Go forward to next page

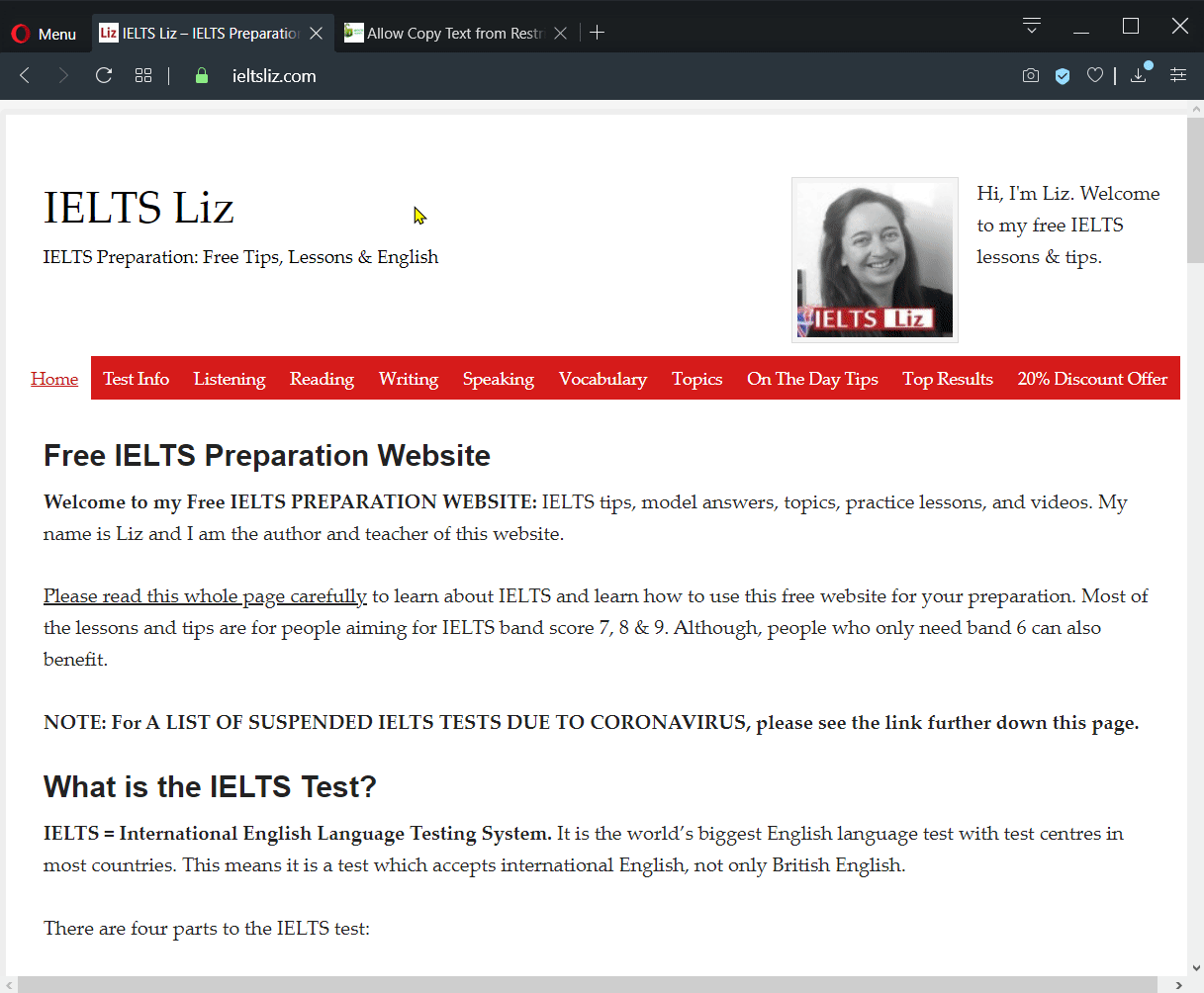click(63, 75)
